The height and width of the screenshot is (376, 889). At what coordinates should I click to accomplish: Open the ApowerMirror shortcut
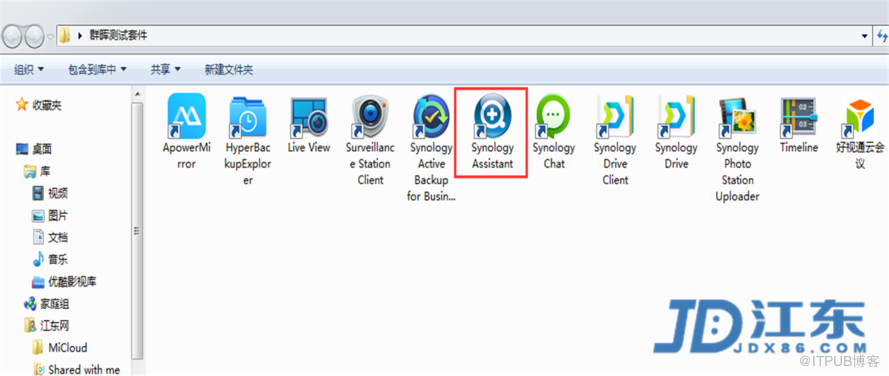click(x=187, y=132)
